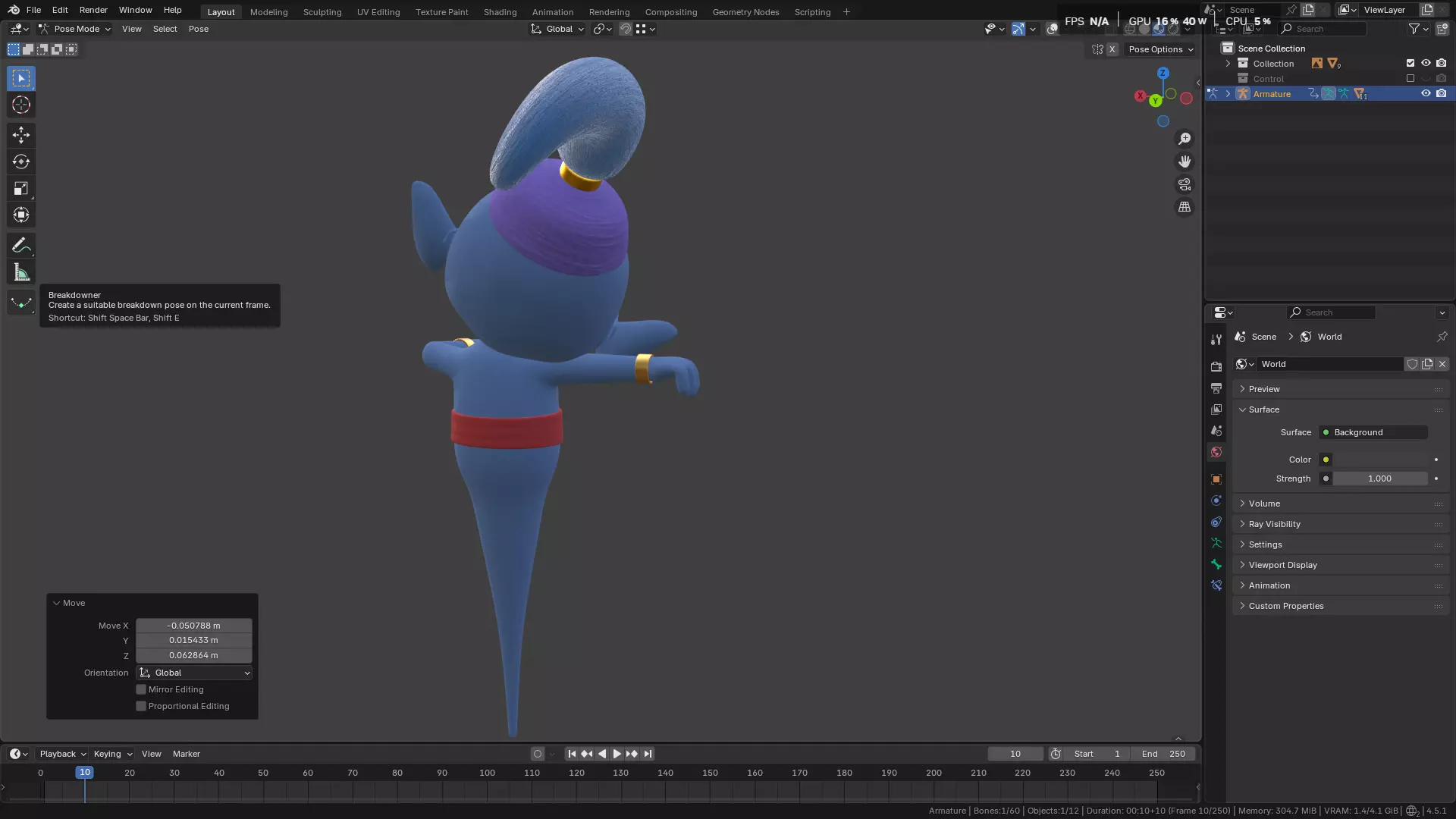Enable the Proportional Editing checkbox

pyautogui.click(x=141, y=706)
